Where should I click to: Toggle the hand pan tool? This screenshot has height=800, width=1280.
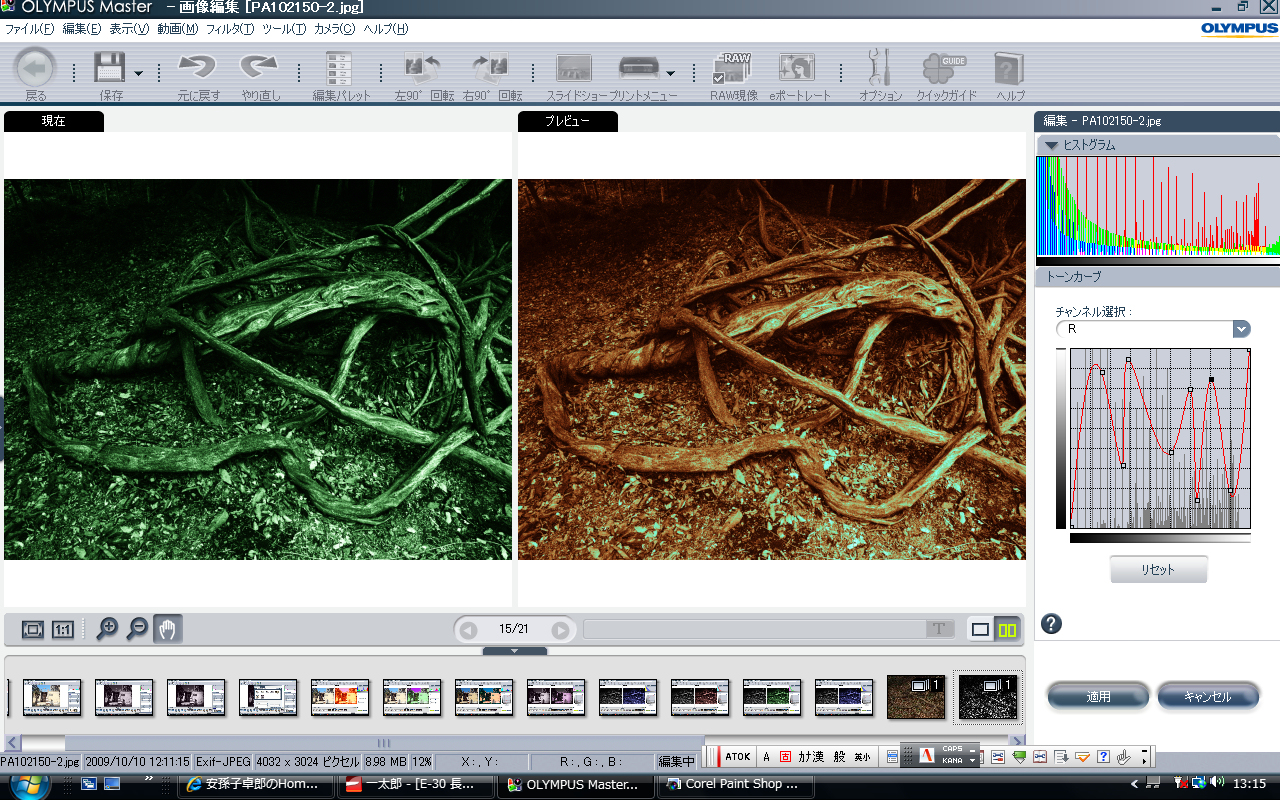(x=168, y=629)
